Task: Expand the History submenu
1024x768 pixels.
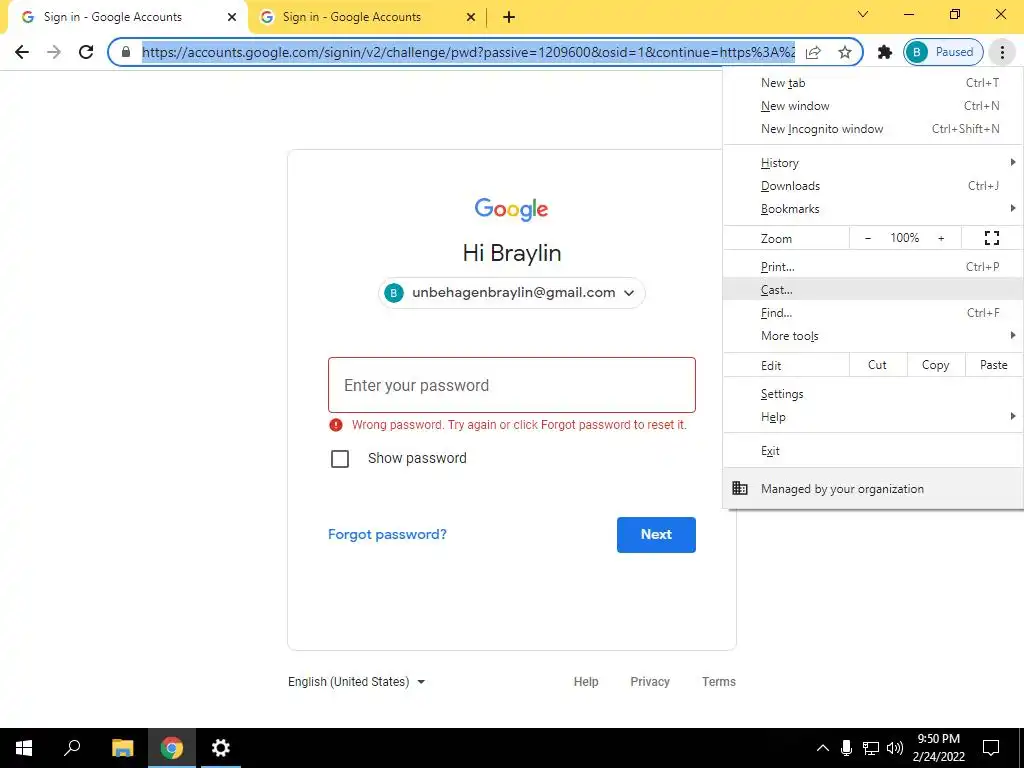Action: tap(873, 163)
